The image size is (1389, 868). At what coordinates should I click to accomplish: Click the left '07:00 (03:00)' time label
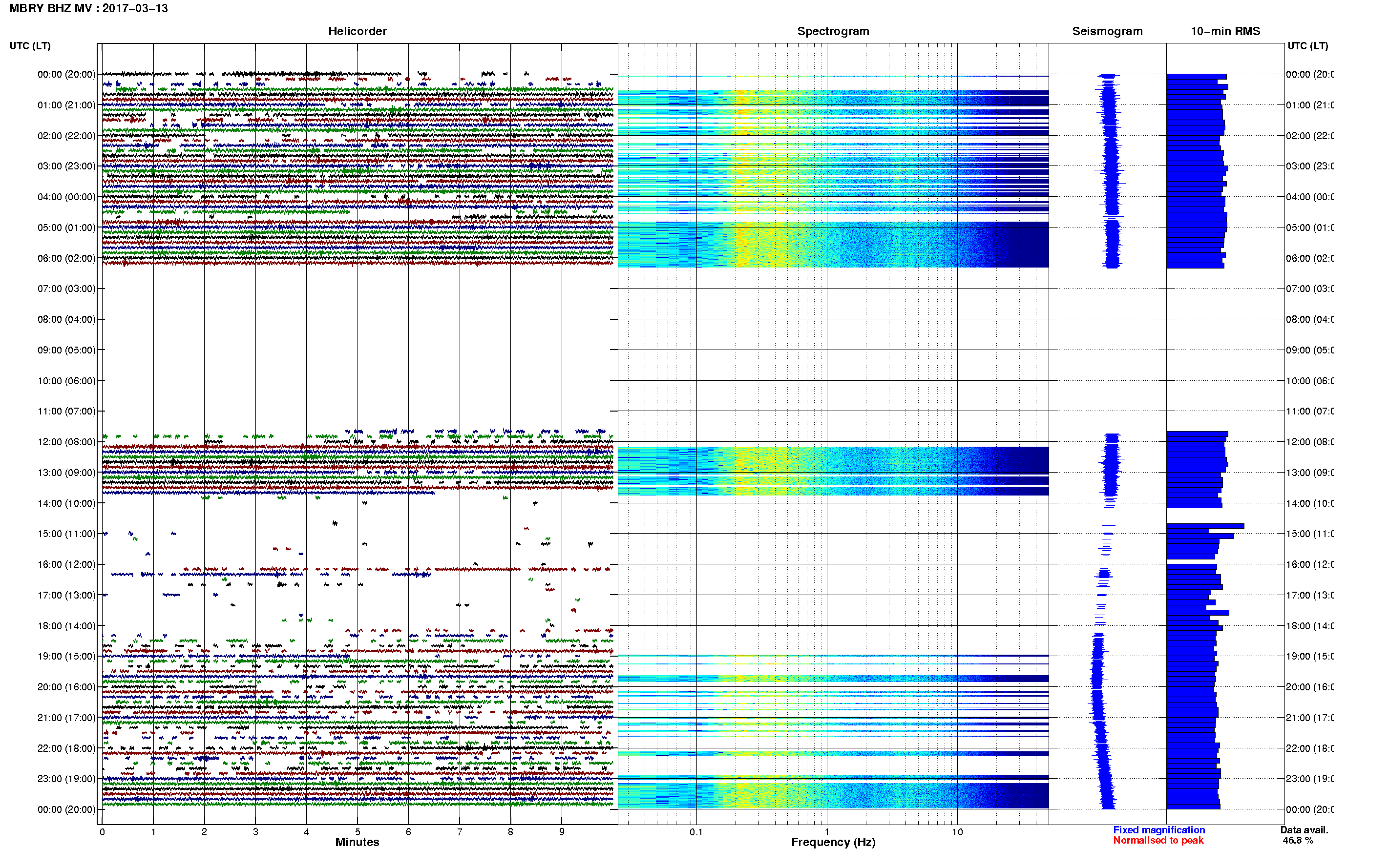point(66,289)
